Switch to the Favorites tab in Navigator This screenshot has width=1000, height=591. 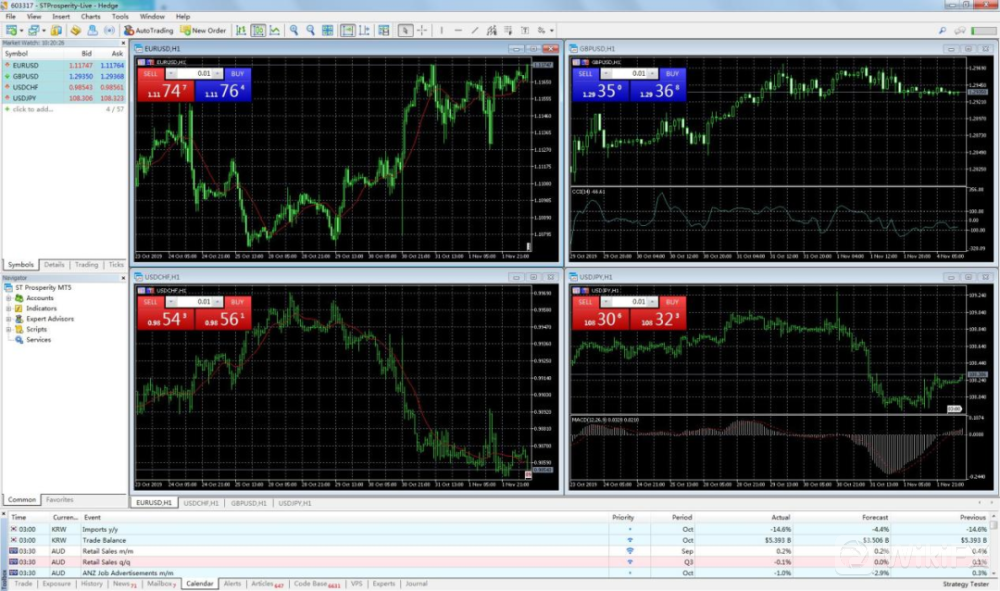pyautogui.click(x=60, y=500)
